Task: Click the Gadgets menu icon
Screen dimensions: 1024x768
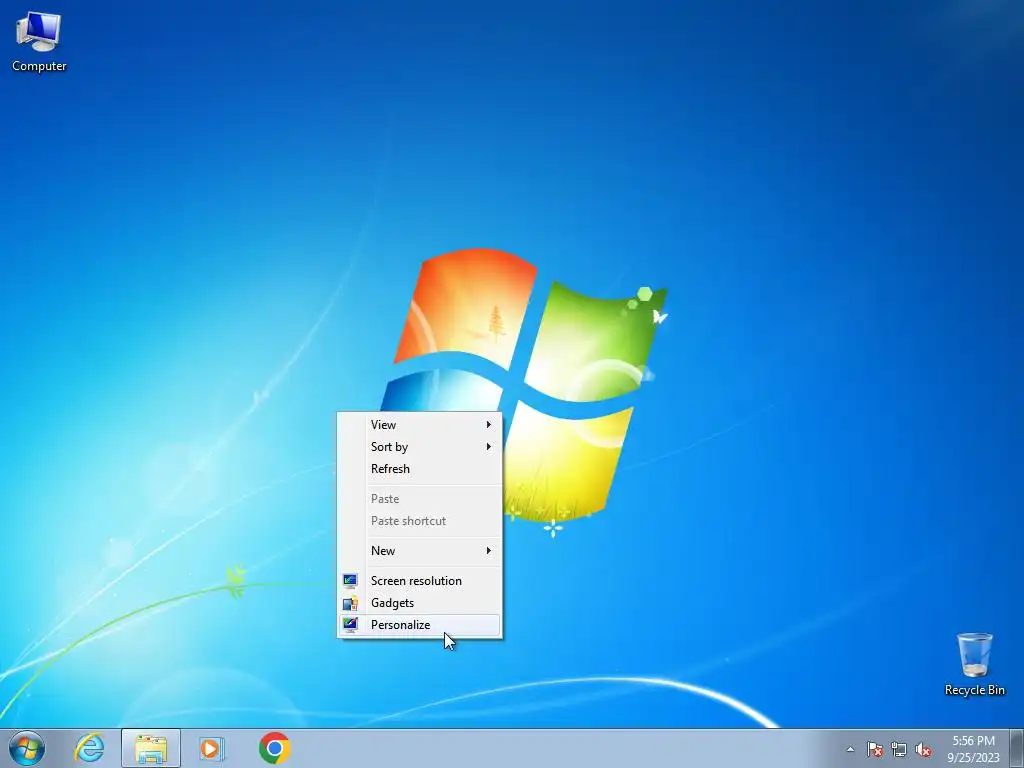Action: pos(350,603)
